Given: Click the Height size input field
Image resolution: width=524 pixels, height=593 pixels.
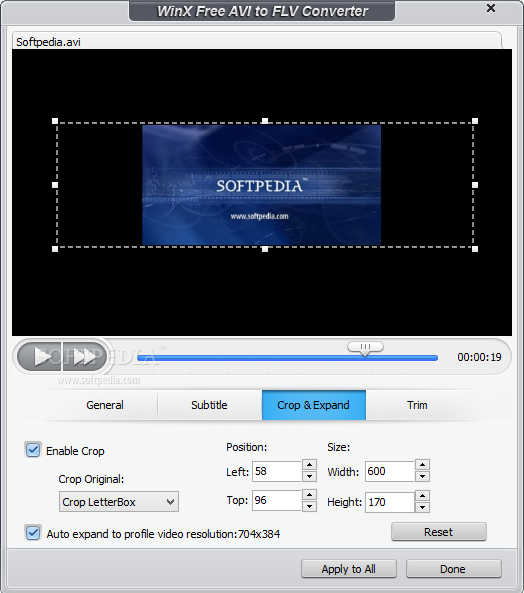Looking at the screenshot, I should [389, 502].
